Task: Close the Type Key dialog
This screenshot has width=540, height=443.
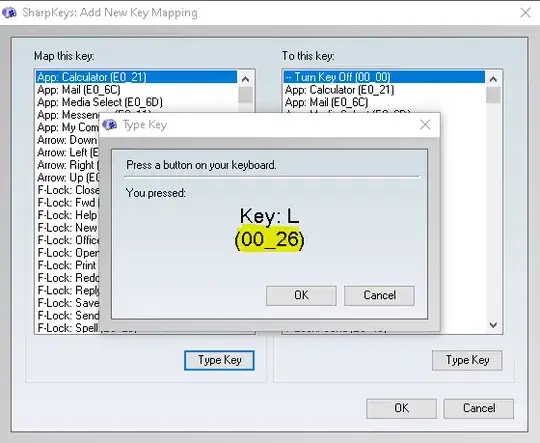Action: point(425,125)
